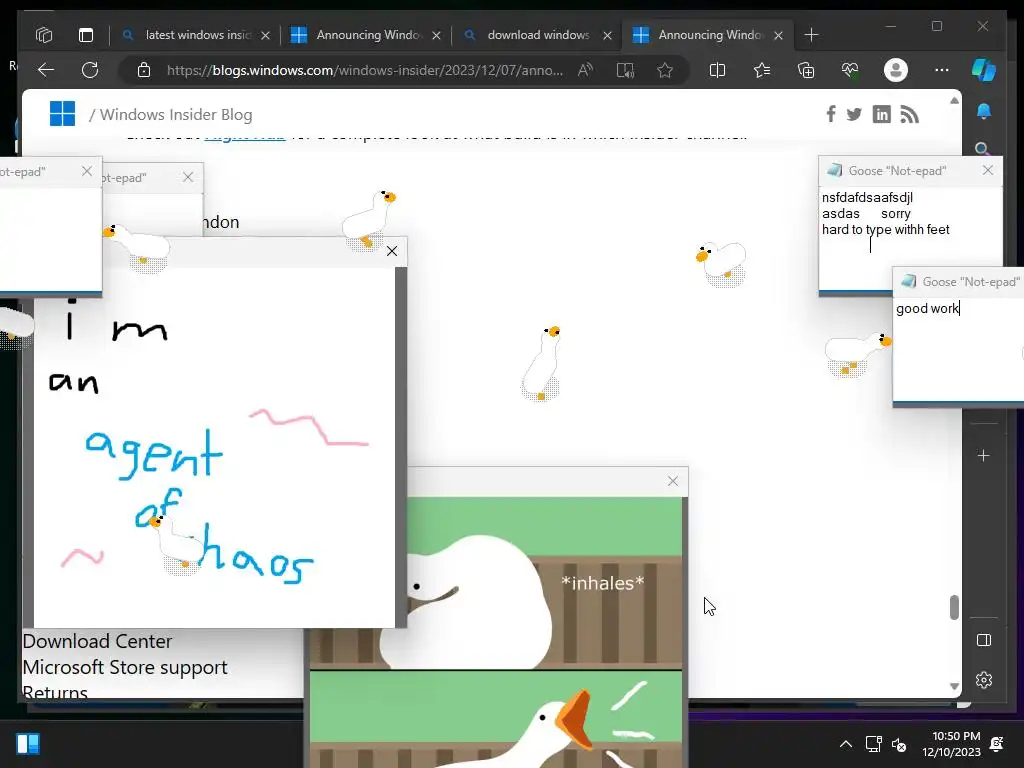
Task: Click the 'hard to type withh feet' text
Action: pyautogui.click(x=886, y=229)
